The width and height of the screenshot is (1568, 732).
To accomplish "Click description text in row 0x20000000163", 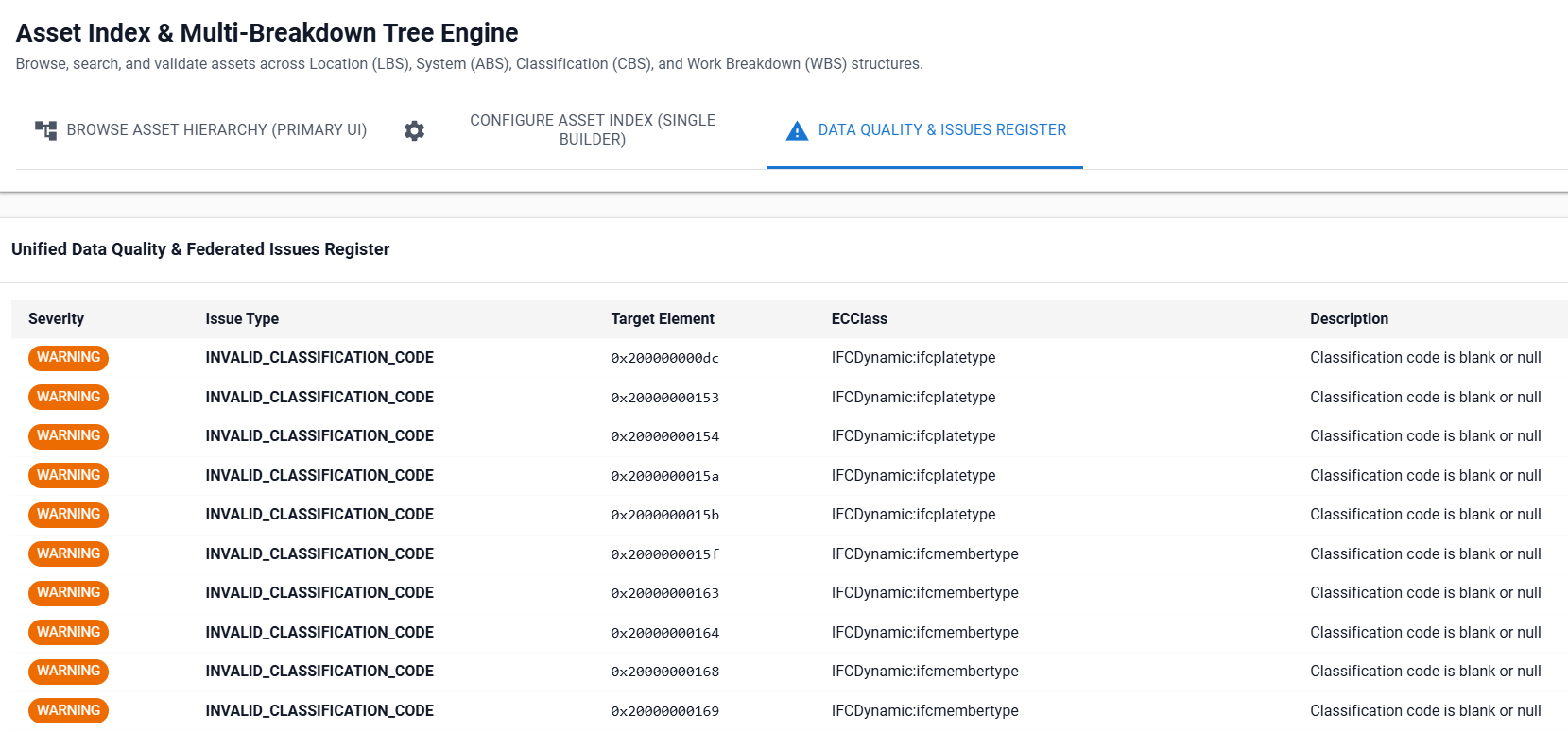I will pyautogui.click(x=1425, y=593).
